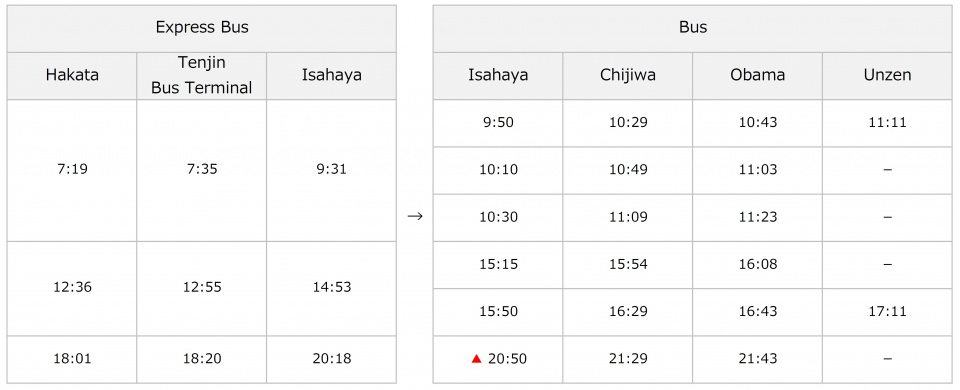Click the arrow between the two tables
Viewport: 960px width, 390px height.
pos(415,216)
